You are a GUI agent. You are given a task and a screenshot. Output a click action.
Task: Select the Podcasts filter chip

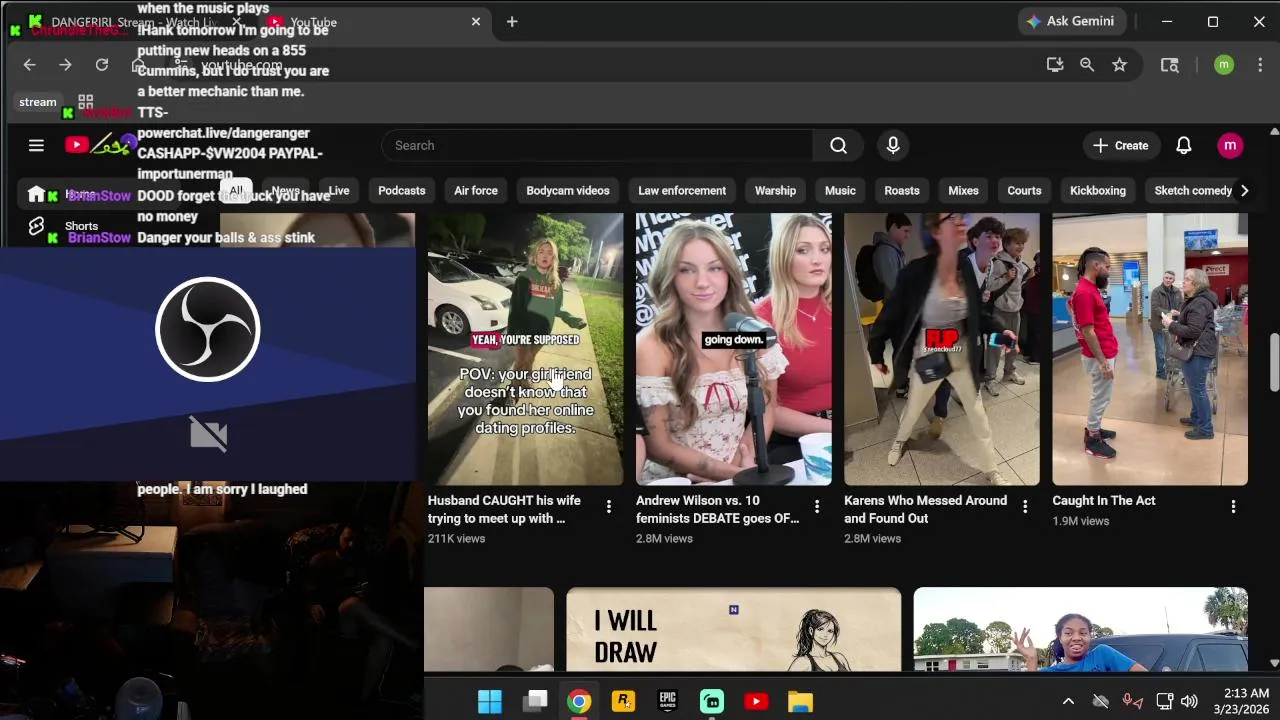[402, 191]
